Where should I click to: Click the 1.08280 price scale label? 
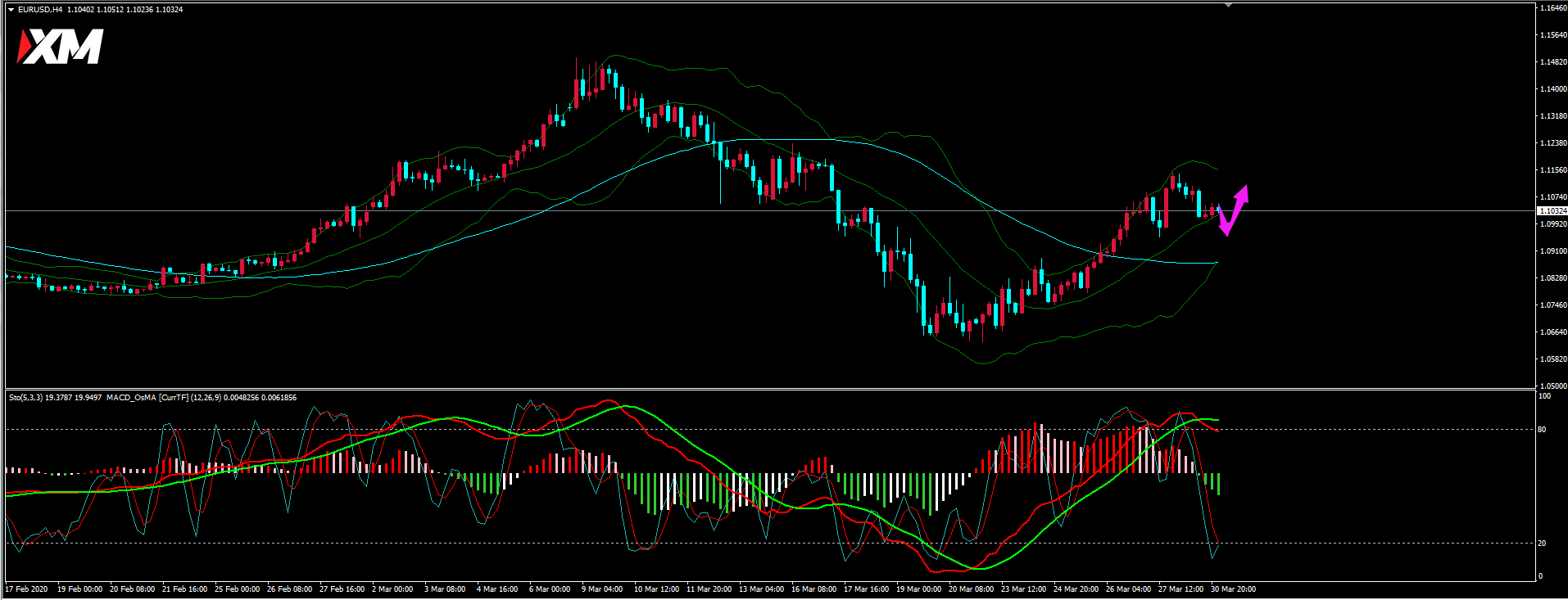[1553, 278]
